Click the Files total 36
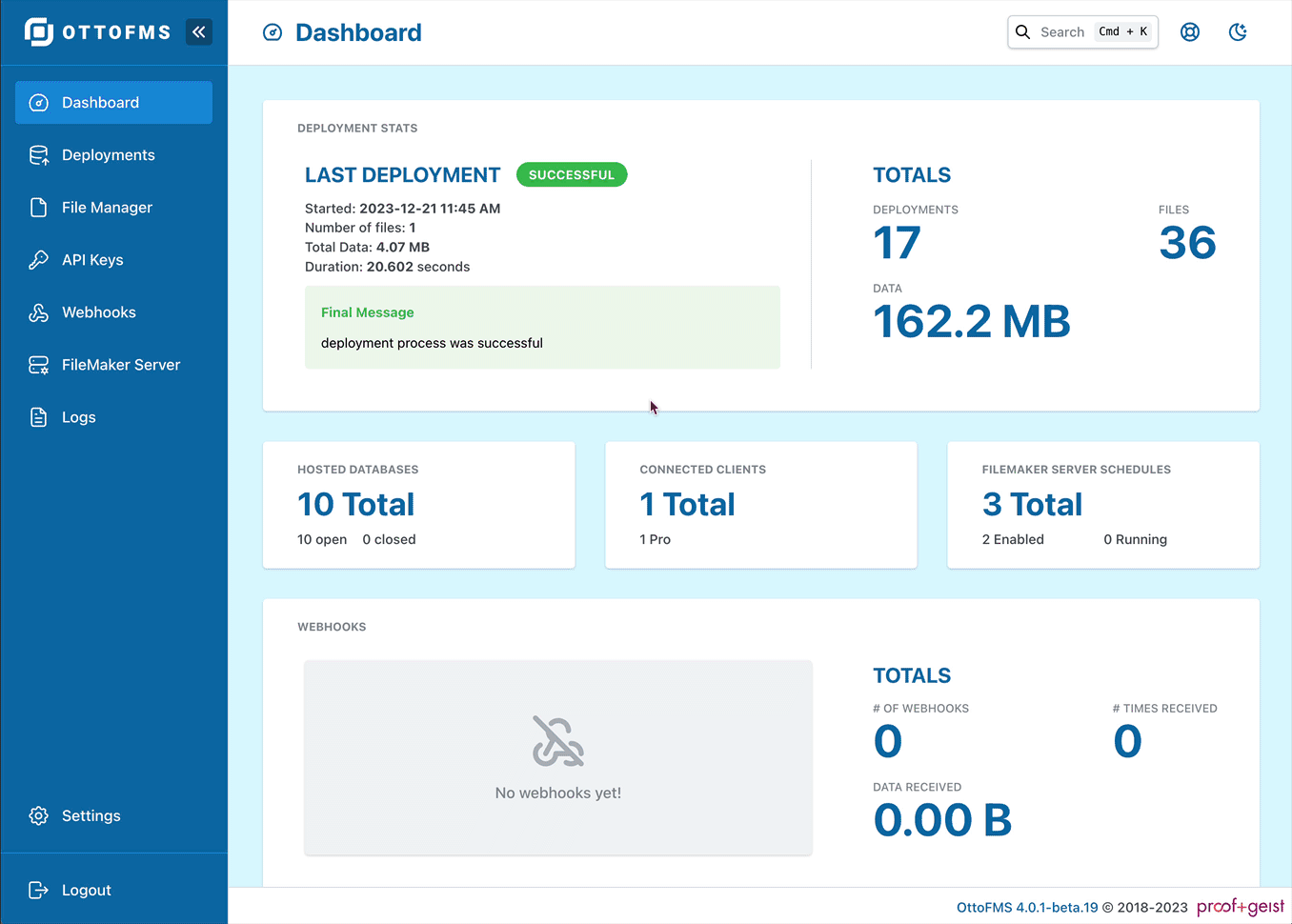This screenshot has width=1292, height=924. [1188, 243]
